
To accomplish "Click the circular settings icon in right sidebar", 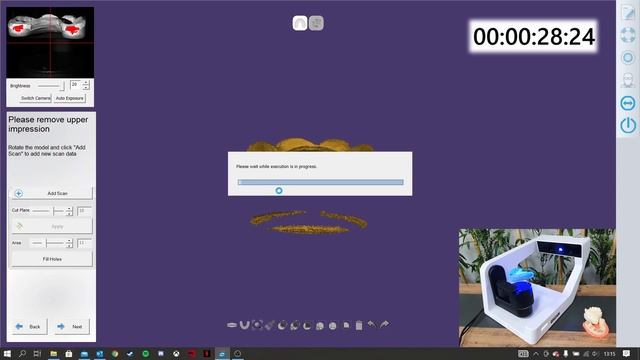I will click(628, 58).
